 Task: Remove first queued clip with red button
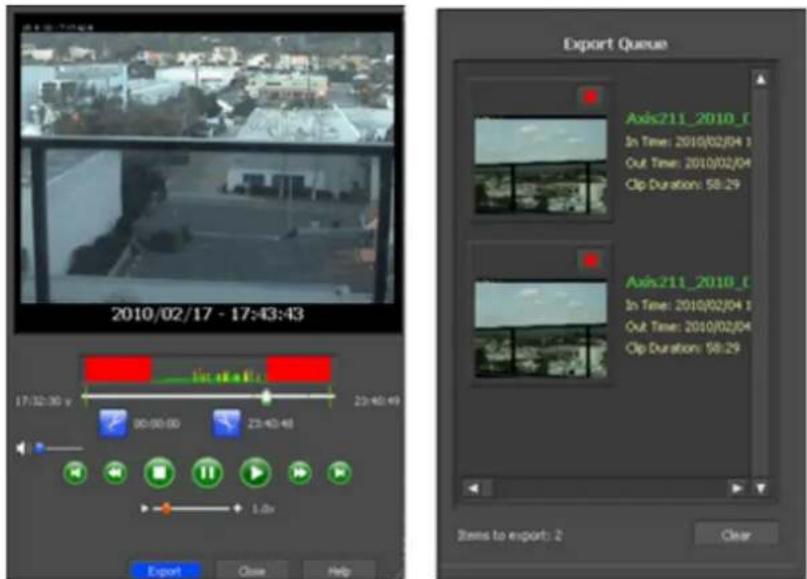[590, 97]
